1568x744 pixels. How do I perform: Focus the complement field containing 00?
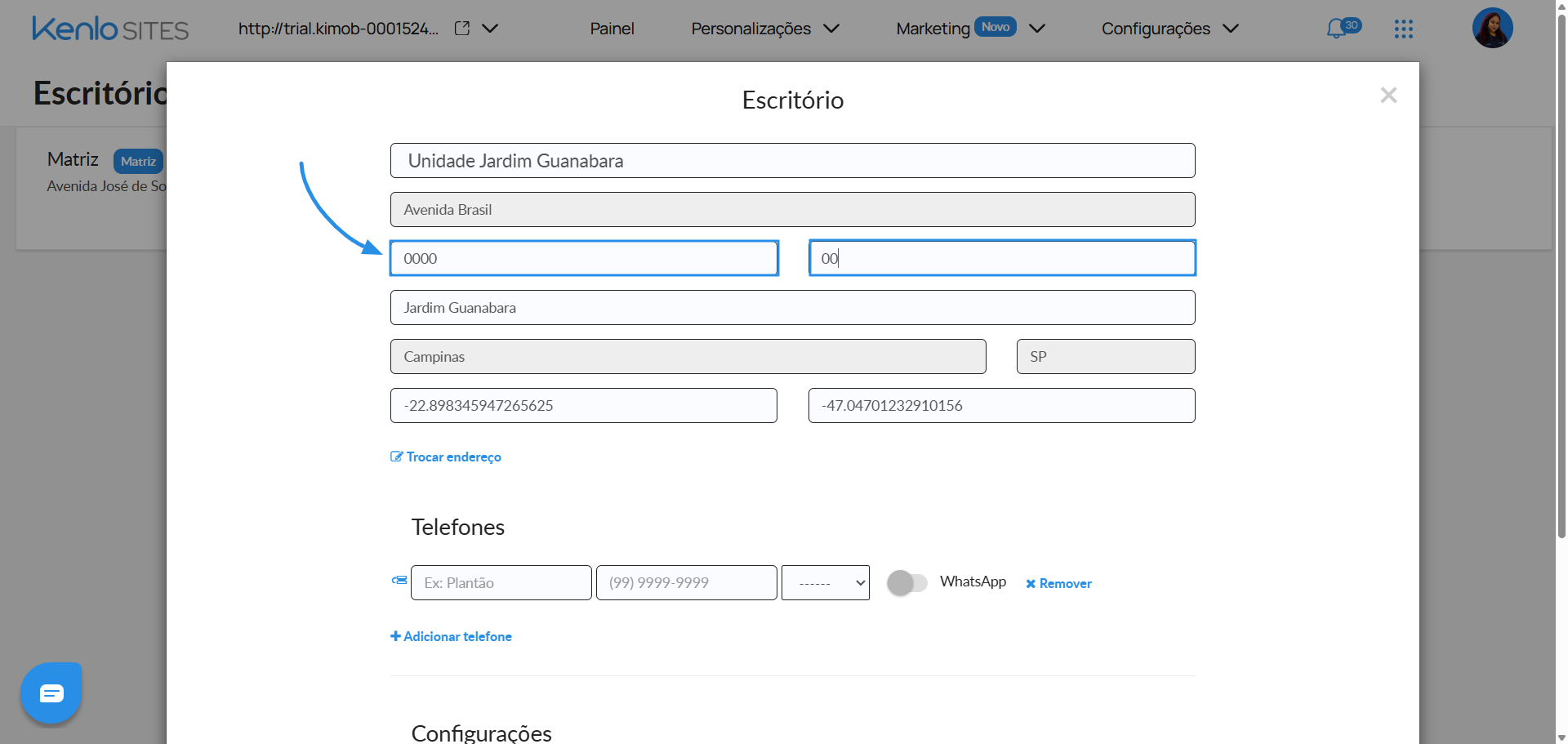pos(1002,258)
